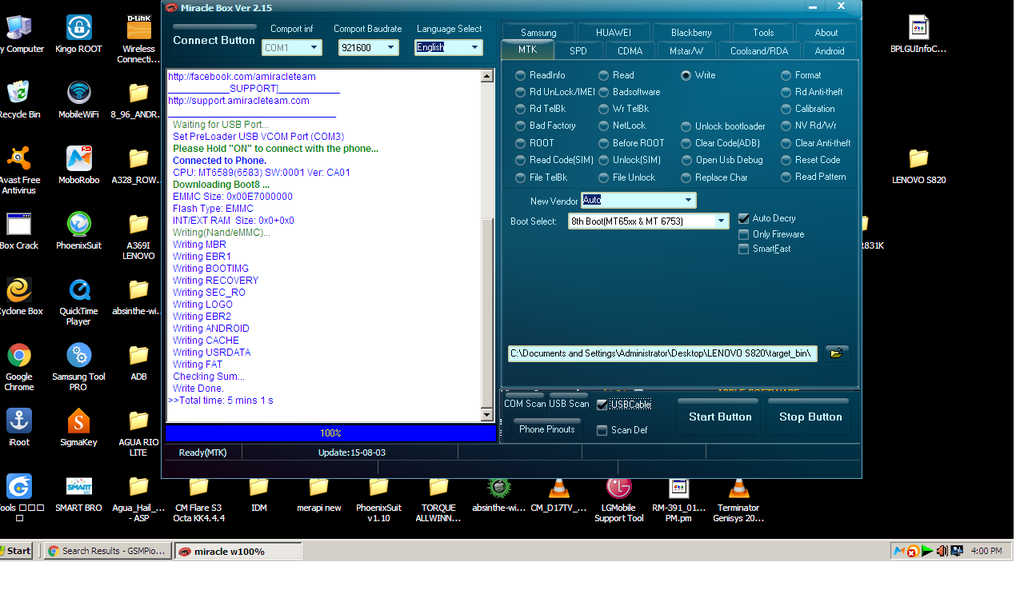Select the Format radio option
This screenshot has width=1024, height=614.
(786, 75)
